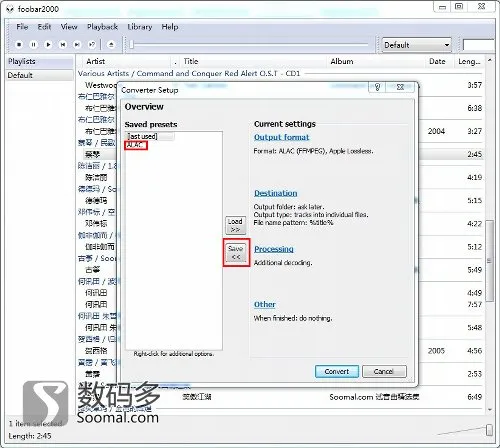Select the Soomal.com track lasting 6:49

tap(280, 397)
